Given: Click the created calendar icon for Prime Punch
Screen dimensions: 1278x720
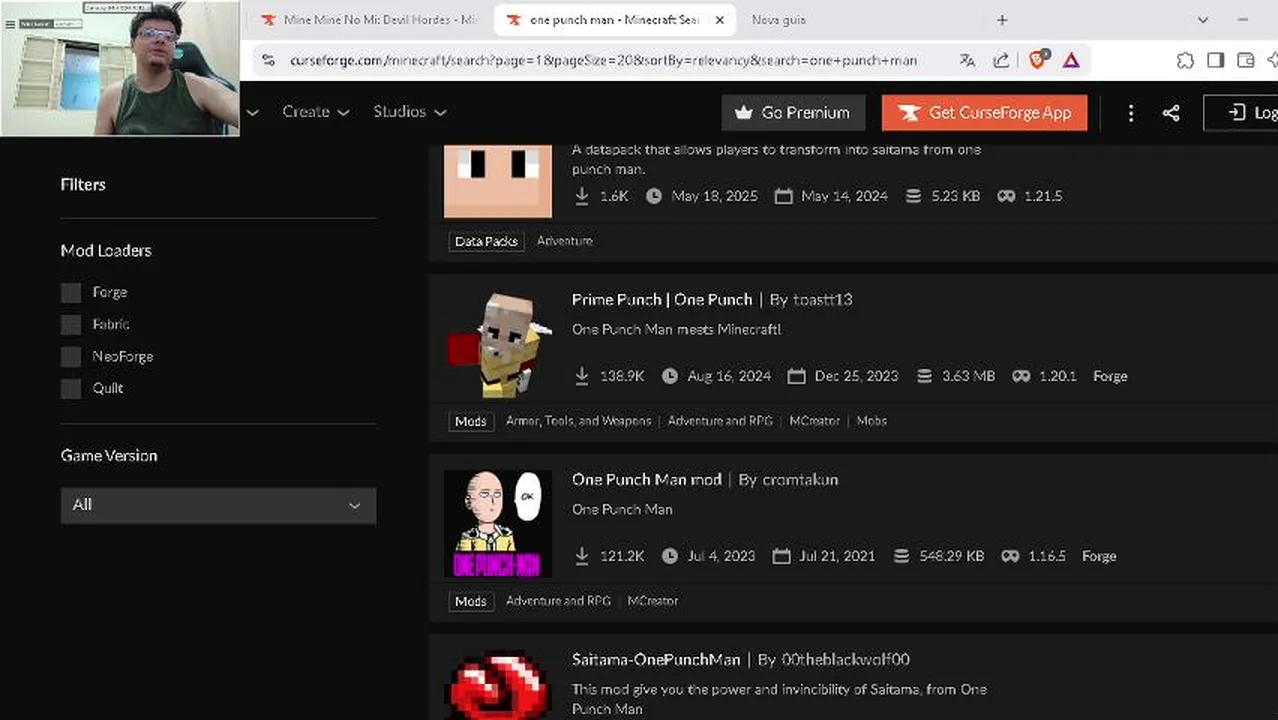Looking at the screenshot, I should point(796,376).
